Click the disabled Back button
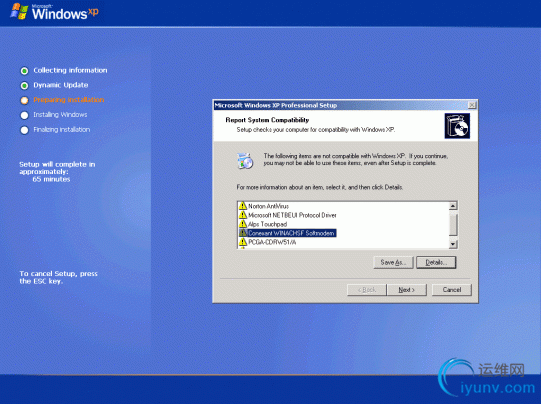Image resolution: width=541 pixels, height=404 pixels. (366, 290)
